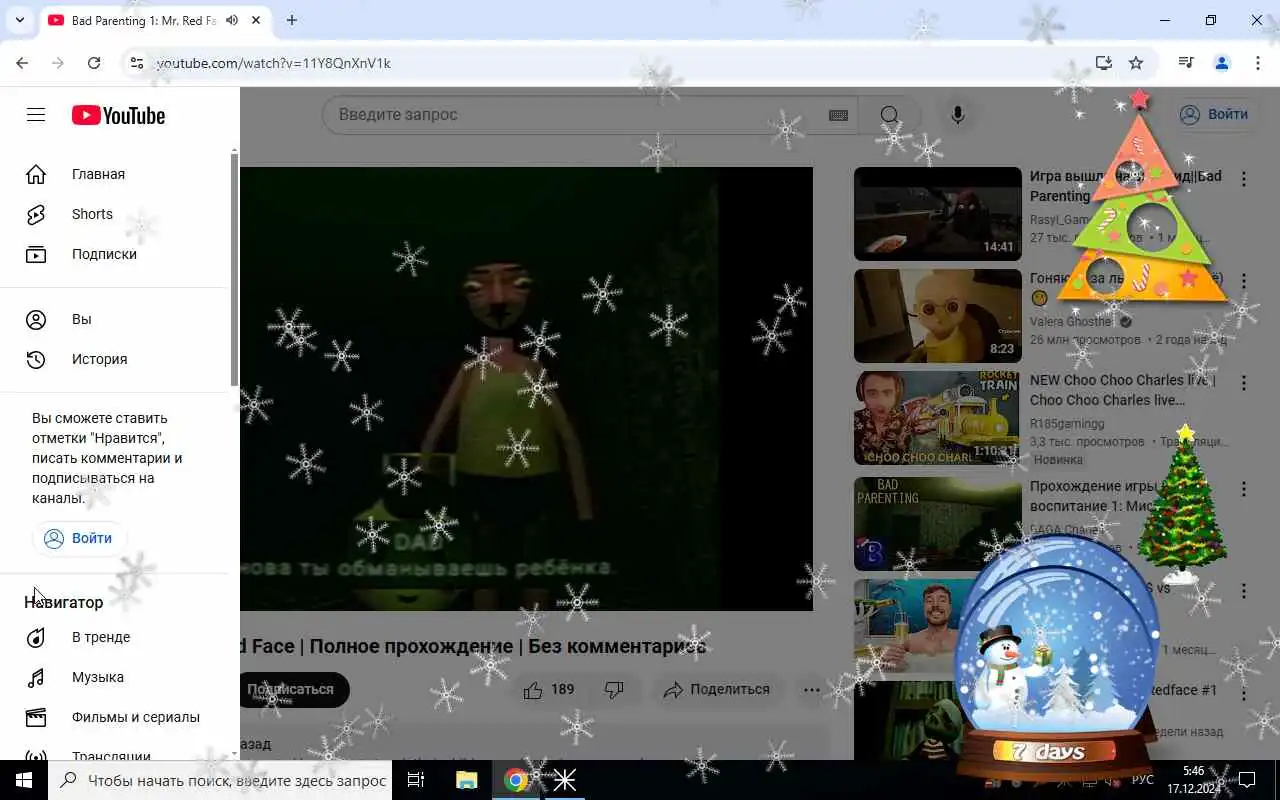Open more actions three-dot menu under video
The image size is (1280, 800).
coord(812,689)
